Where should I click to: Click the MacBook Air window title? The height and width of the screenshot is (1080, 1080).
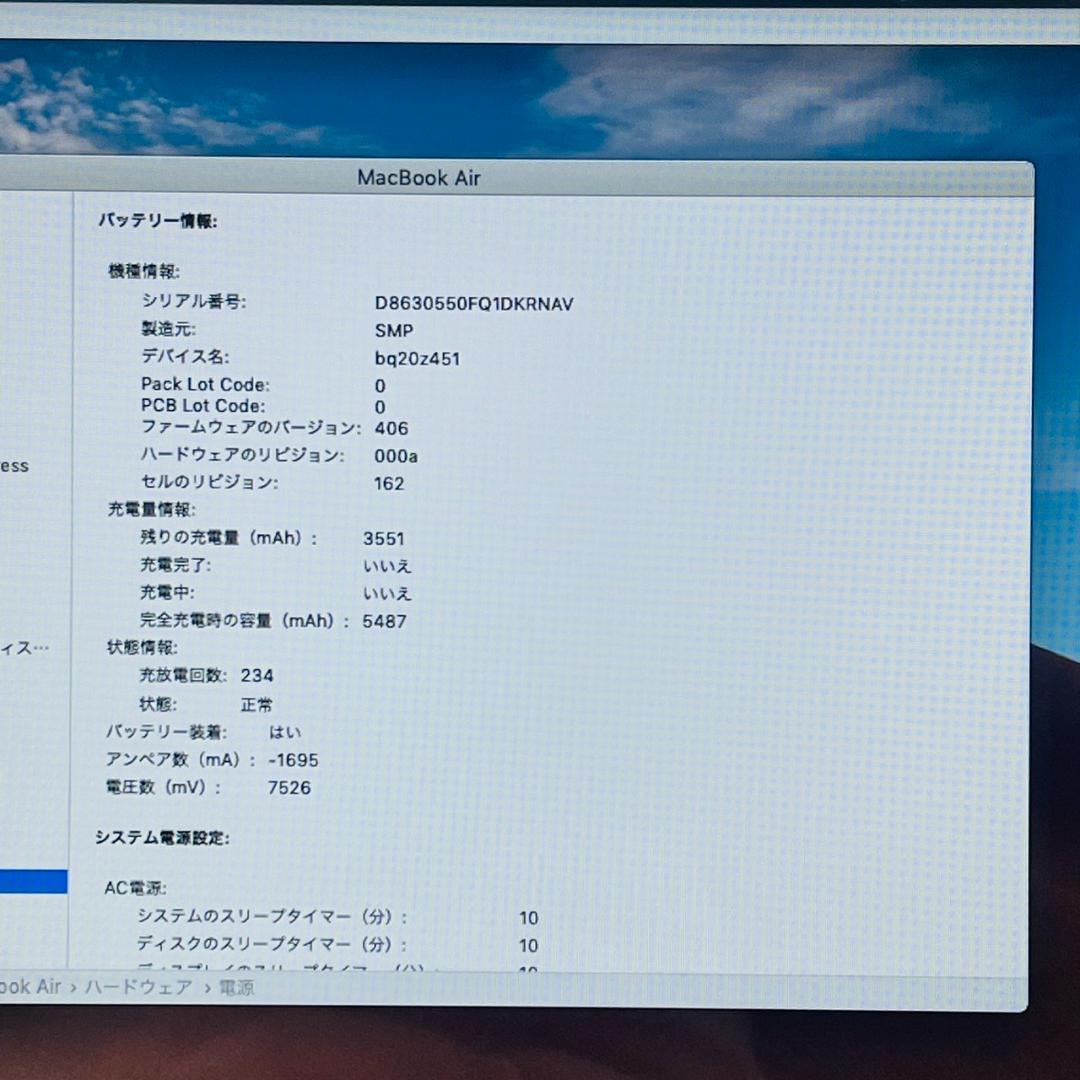pos(420,178)
